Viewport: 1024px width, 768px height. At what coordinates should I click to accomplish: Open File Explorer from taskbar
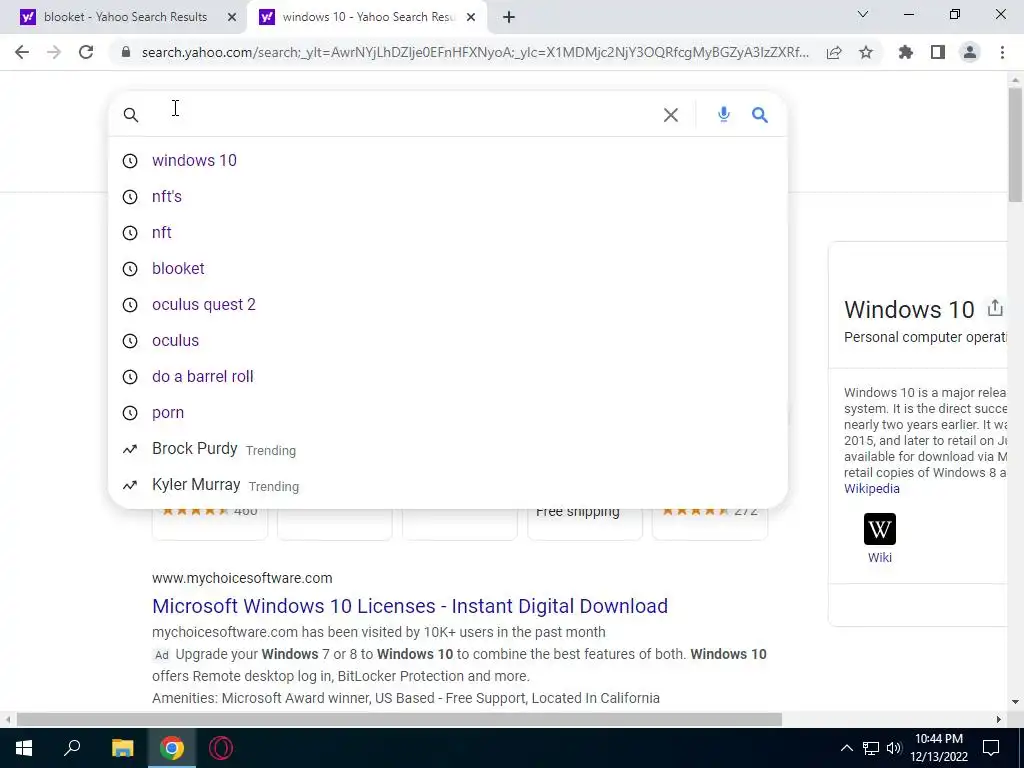click(122, 748)
